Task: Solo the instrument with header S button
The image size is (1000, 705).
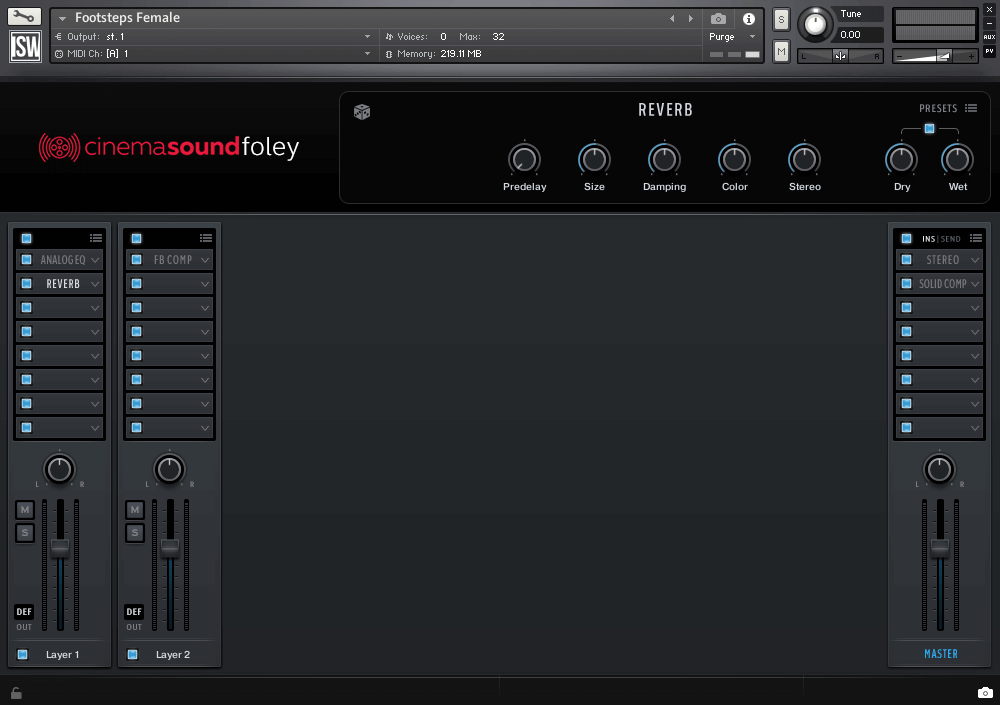Action: point(781,20)
